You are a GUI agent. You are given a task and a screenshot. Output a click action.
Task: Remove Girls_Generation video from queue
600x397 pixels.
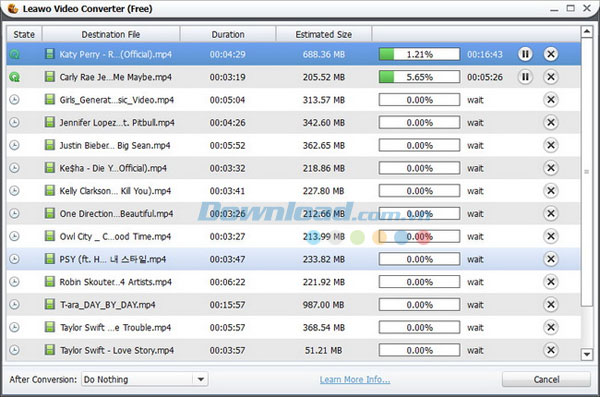click(x=551, y=100)
